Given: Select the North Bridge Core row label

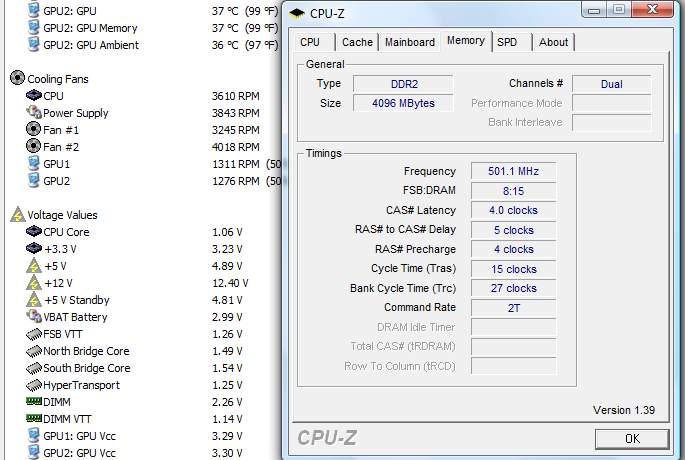Looking at the screenshot, I should click(86, 351).
